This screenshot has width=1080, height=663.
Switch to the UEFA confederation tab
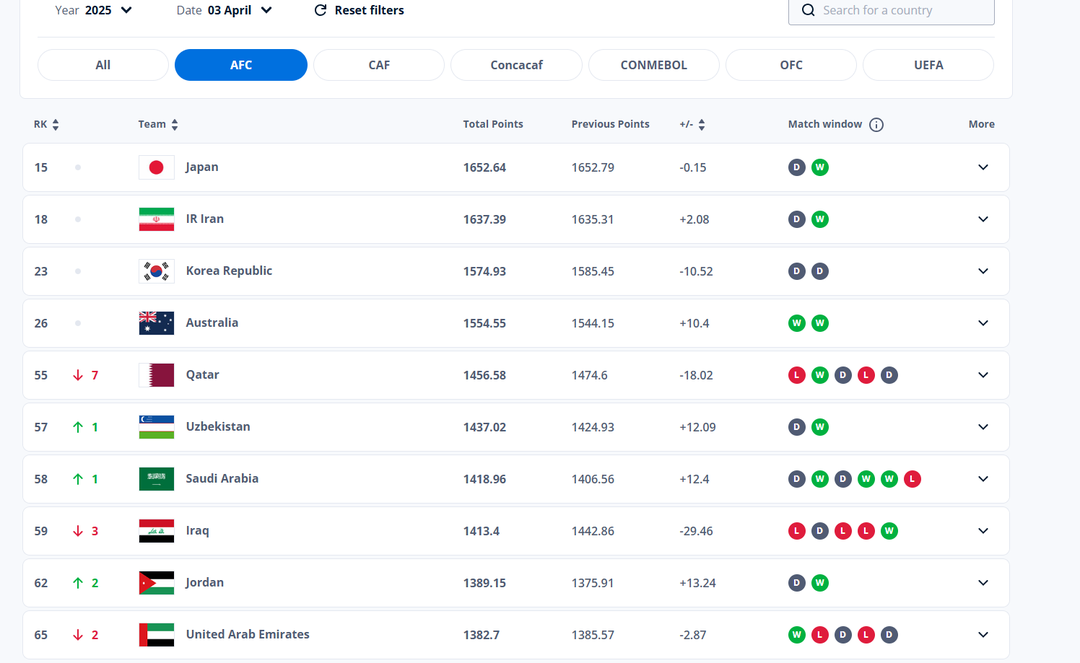tap(928, 65)
